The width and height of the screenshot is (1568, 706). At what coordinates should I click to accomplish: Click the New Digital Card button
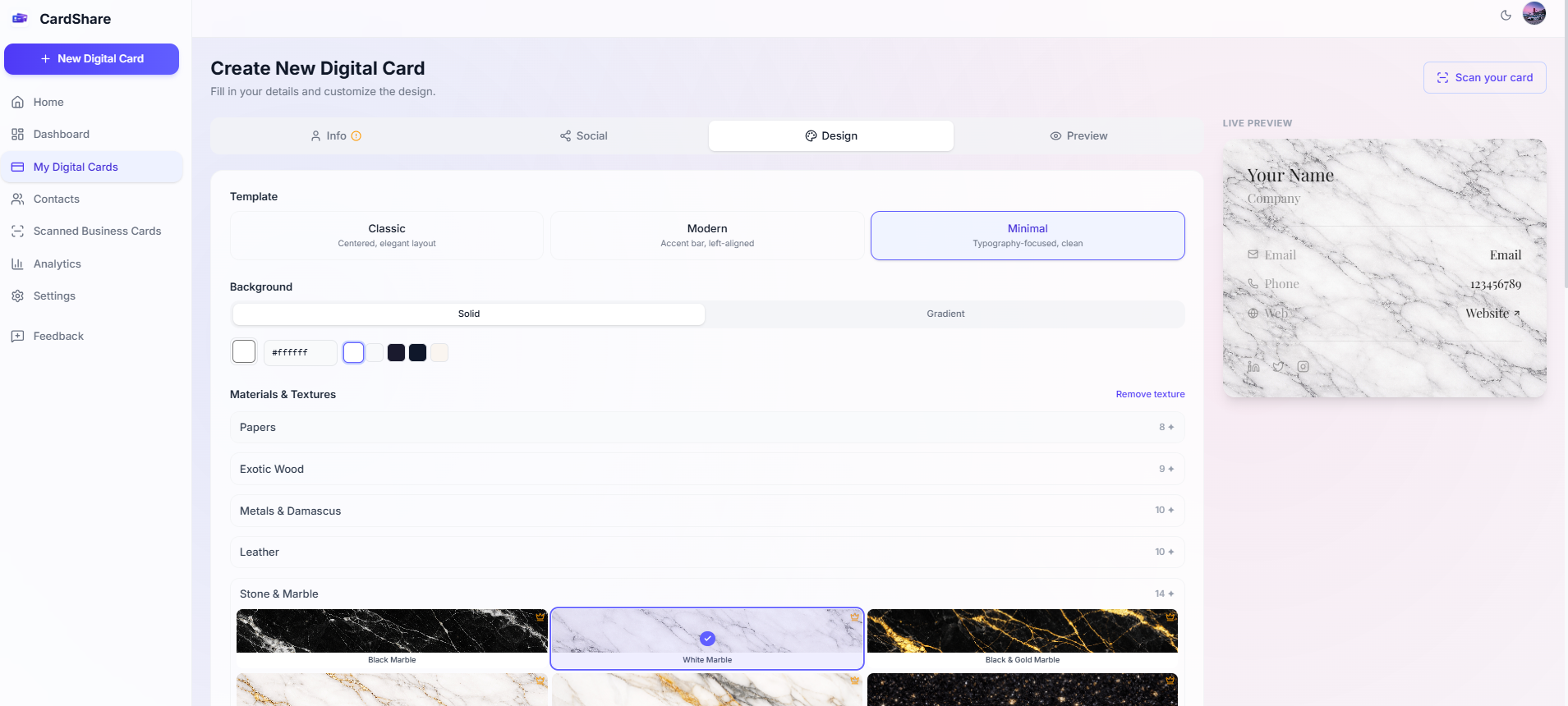(92, 59)
